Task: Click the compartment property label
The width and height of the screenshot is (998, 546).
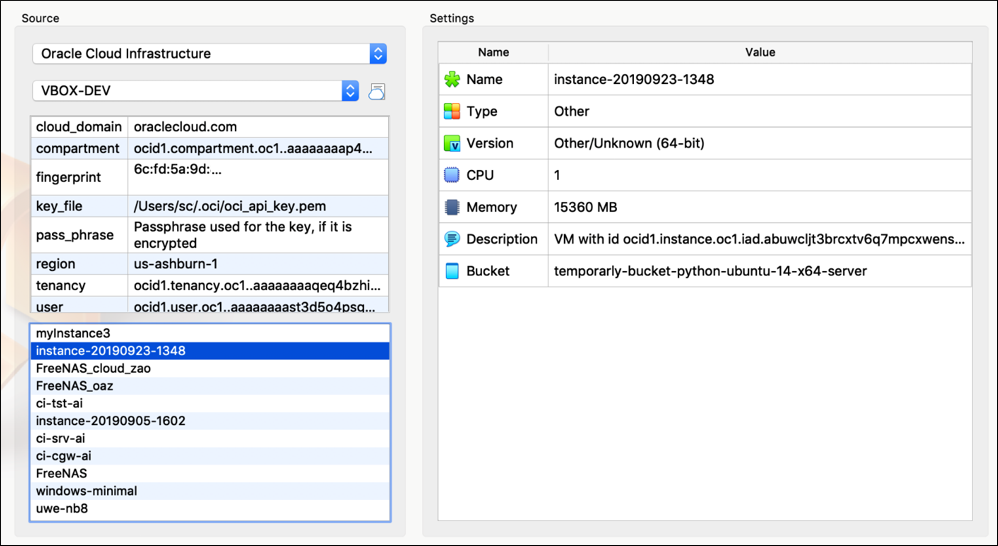Action: point(79,148)
